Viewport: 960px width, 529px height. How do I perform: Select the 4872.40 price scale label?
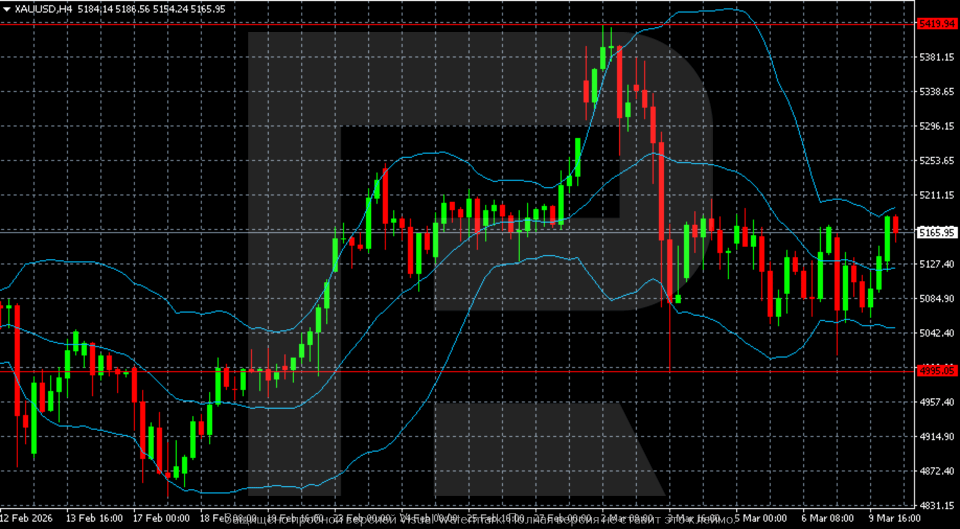(x=936, y=471)
